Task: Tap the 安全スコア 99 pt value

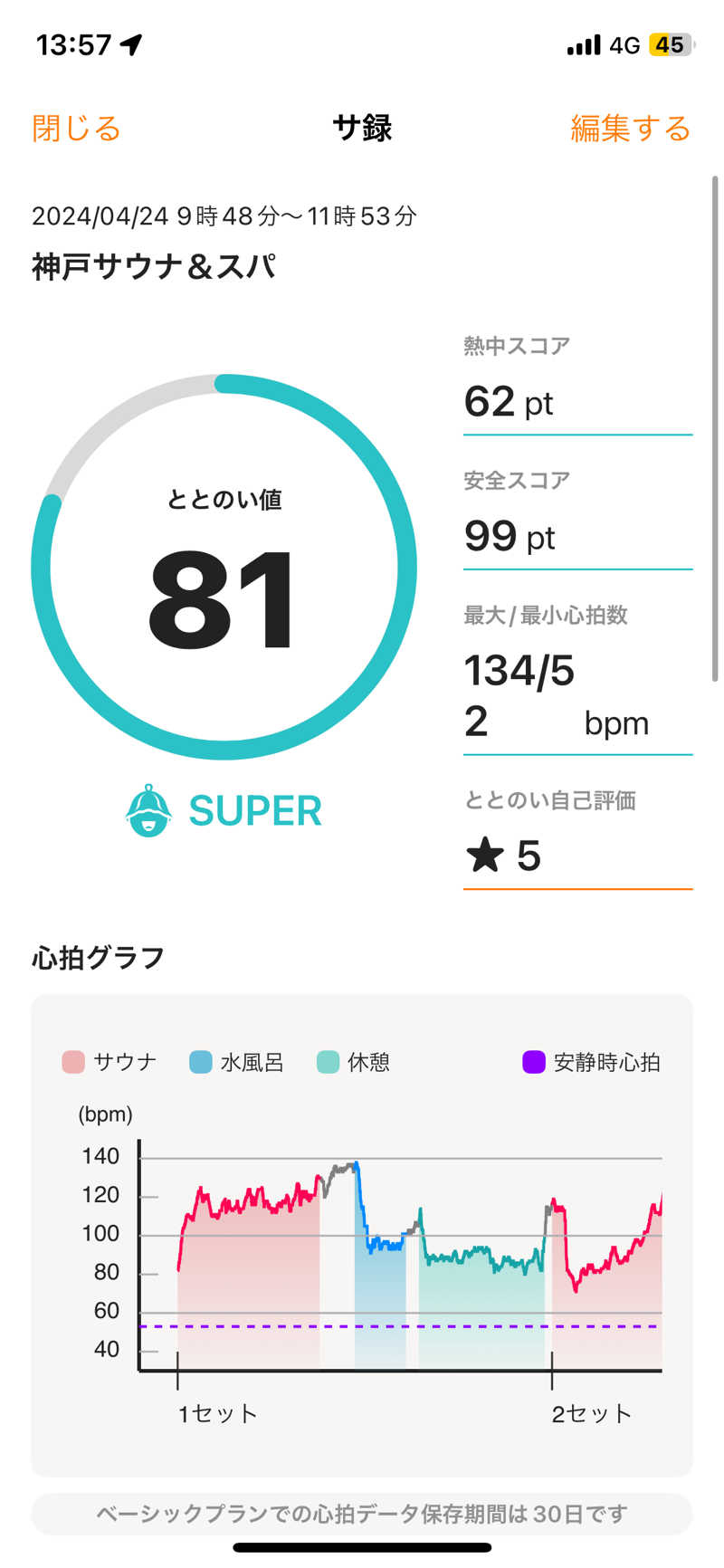Action: coord(510,537)
